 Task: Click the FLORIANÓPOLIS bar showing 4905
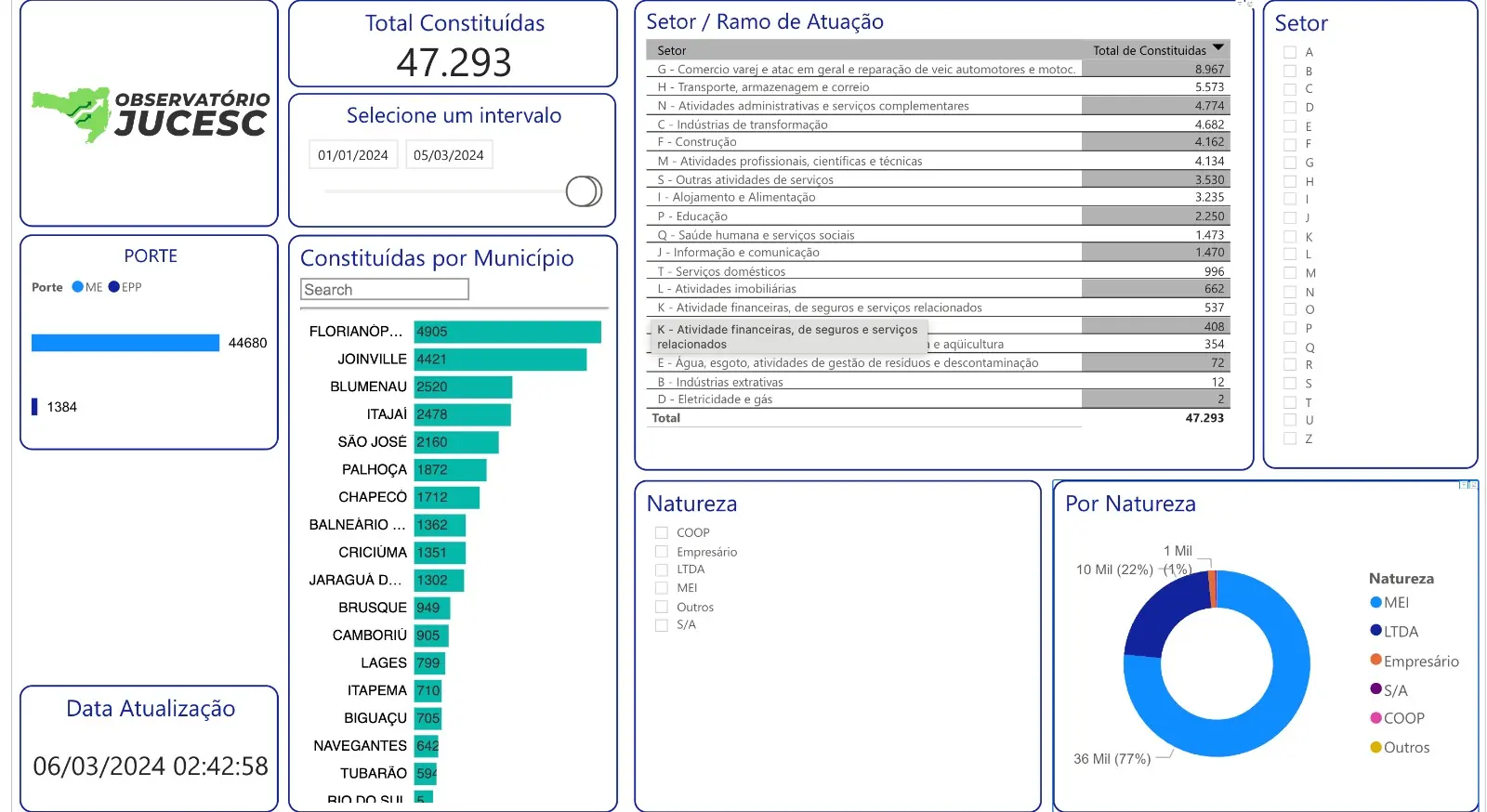[x=507, y=332]
